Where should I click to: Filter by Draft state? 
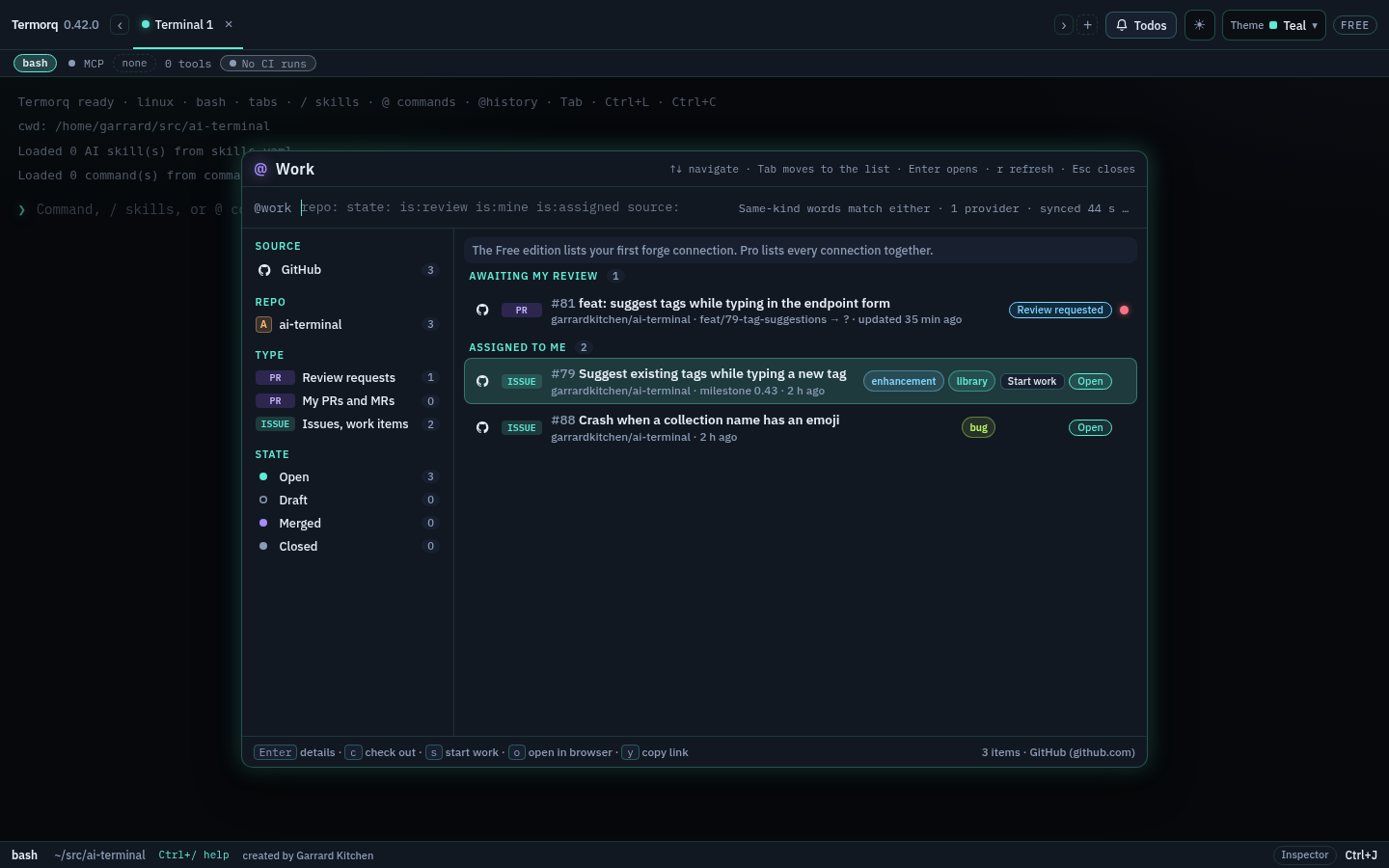click(x=347, y=500)
